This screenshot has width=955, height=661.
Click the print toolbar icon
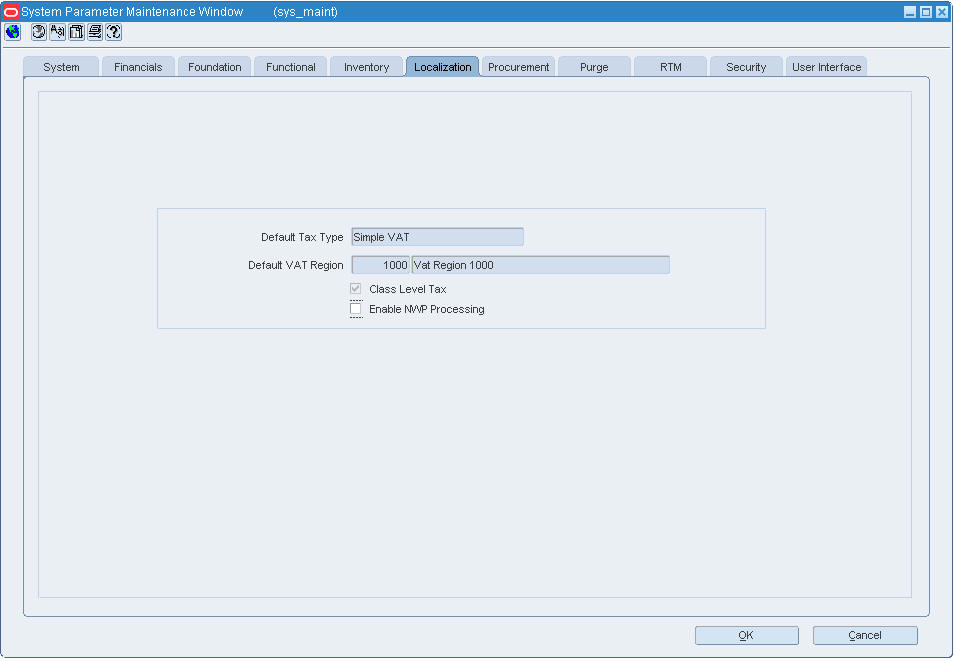(95, 32)
